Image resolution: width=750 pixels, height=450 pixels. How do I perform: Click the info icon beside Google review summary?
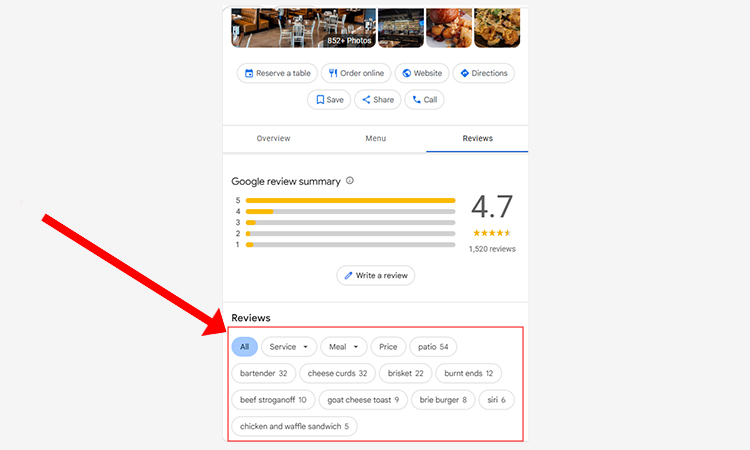pyautogui.click(x=350, y=181)
